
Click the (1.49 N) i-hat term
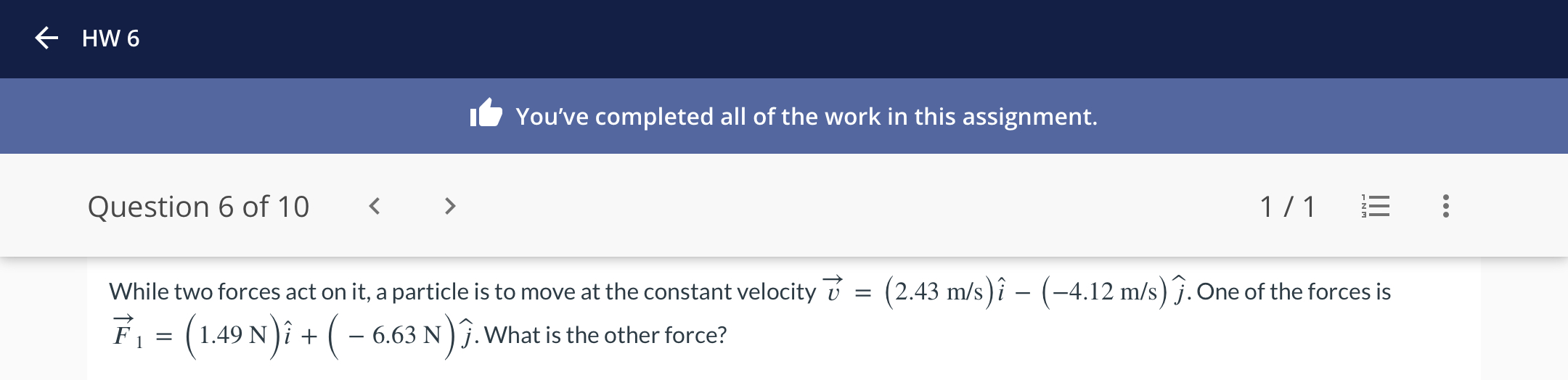coord(237,334)
